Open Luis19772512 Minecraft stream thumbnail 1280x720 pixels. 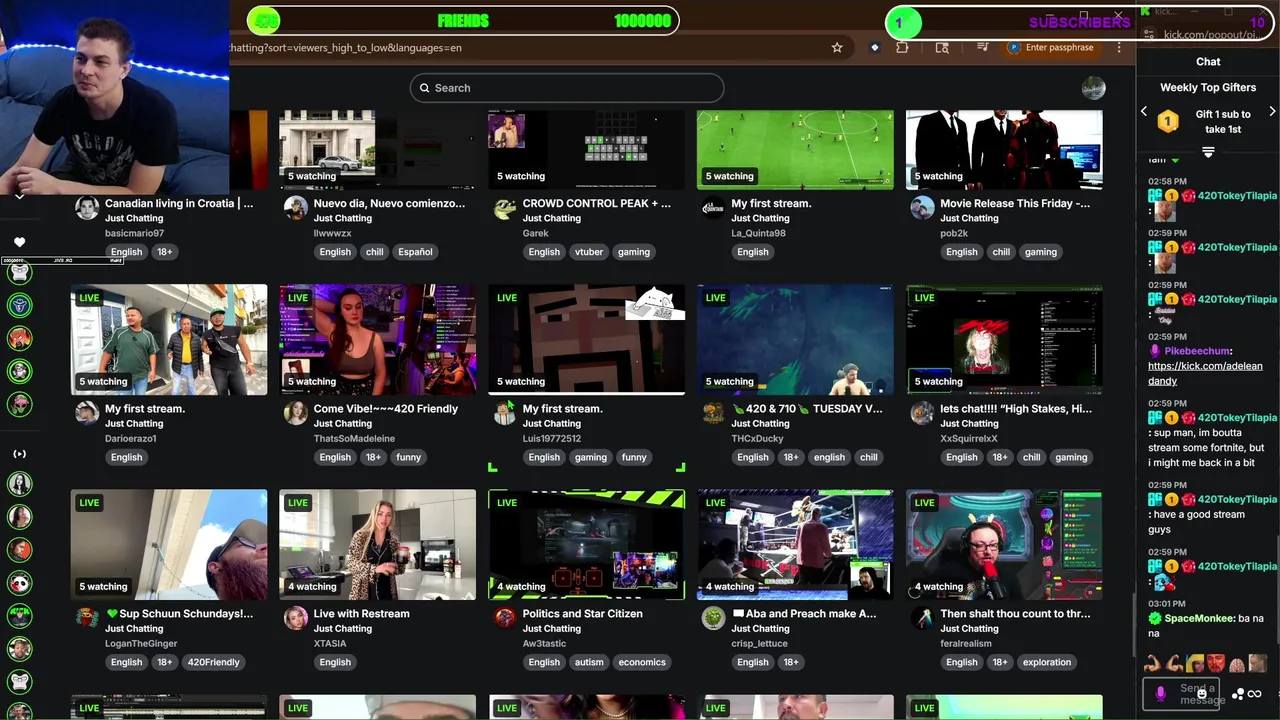(x=587, y=340)
